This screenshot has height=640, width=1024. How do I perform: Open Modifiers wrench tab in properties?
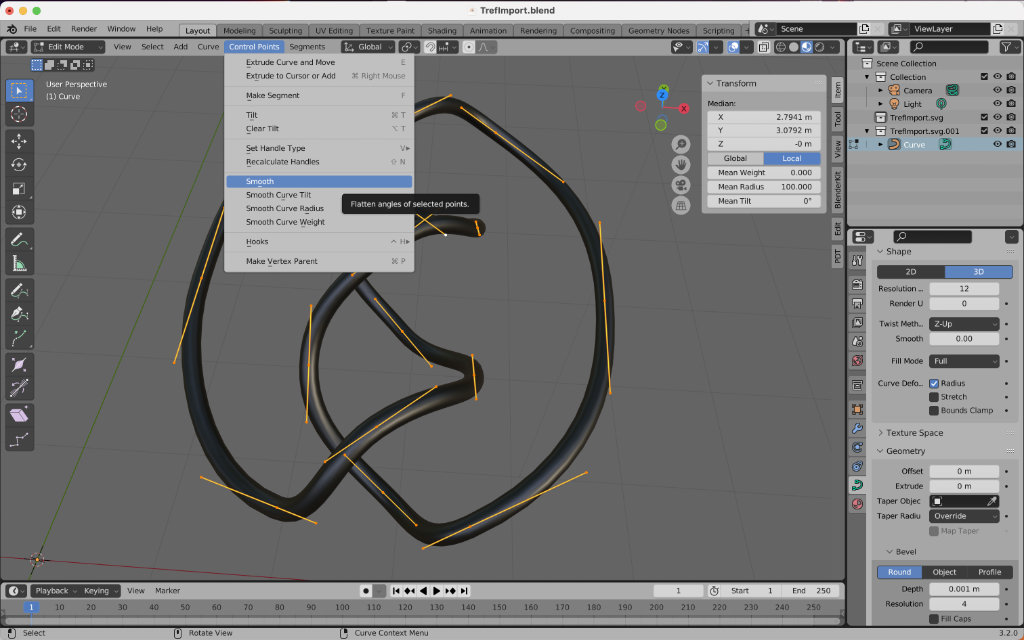tap(857, 428)
